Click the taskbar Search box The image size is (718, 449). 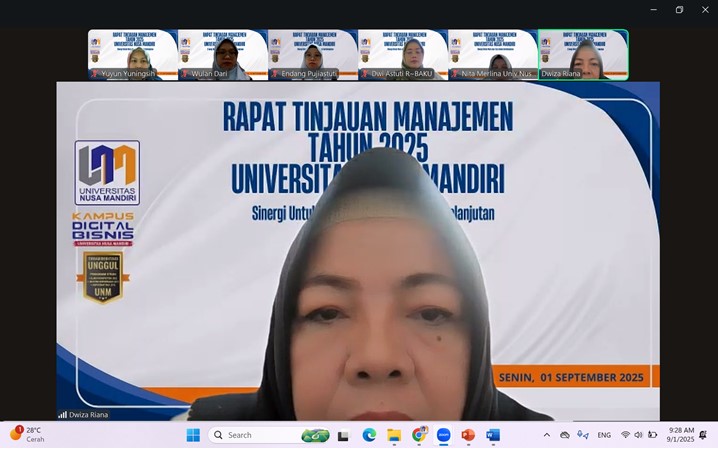coord(270,435)
